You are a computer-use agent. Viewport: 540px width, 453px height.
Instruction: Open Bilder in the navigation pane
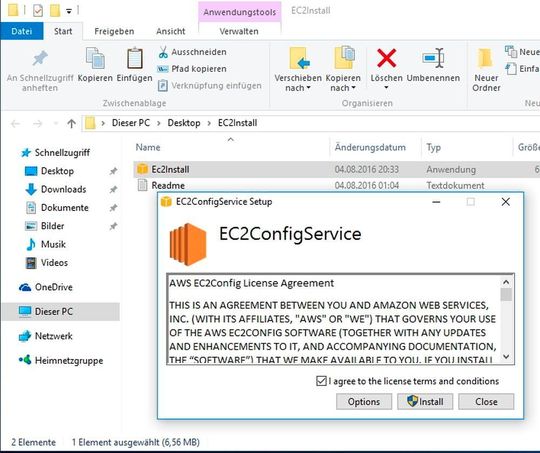coord(52,226)
